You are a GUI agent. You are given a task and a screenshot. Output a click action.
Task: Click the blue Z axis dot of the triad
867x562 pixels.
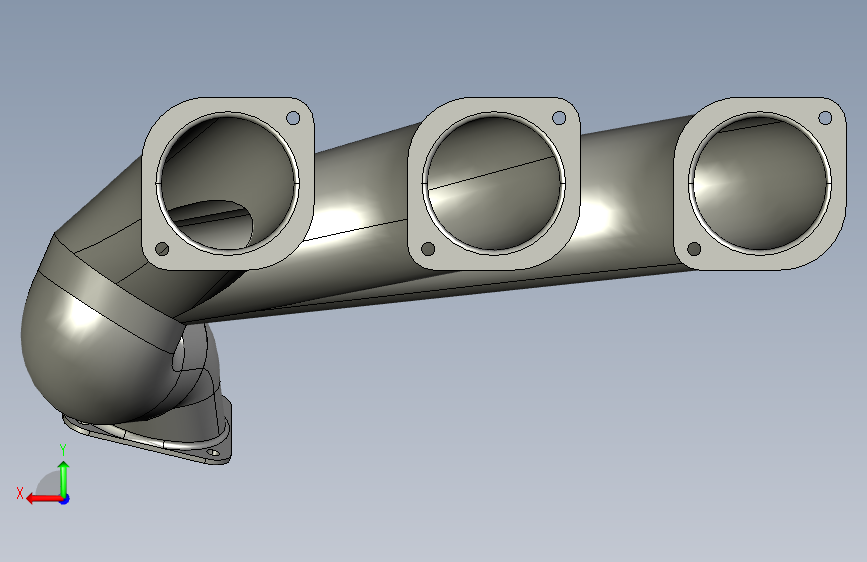pos(65,500)
